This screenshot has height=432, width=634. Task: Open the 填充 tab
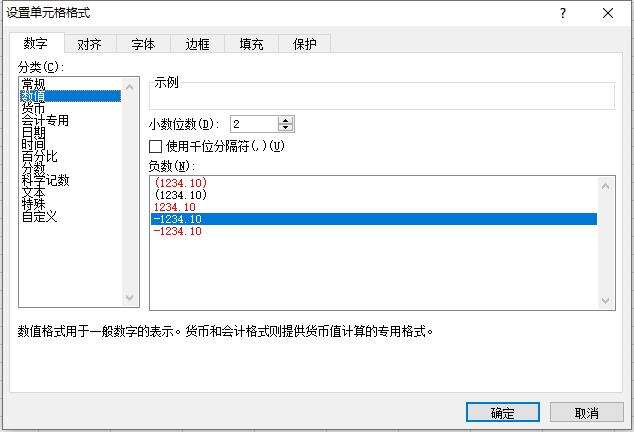pyautogui.click(x=251, y=44)
